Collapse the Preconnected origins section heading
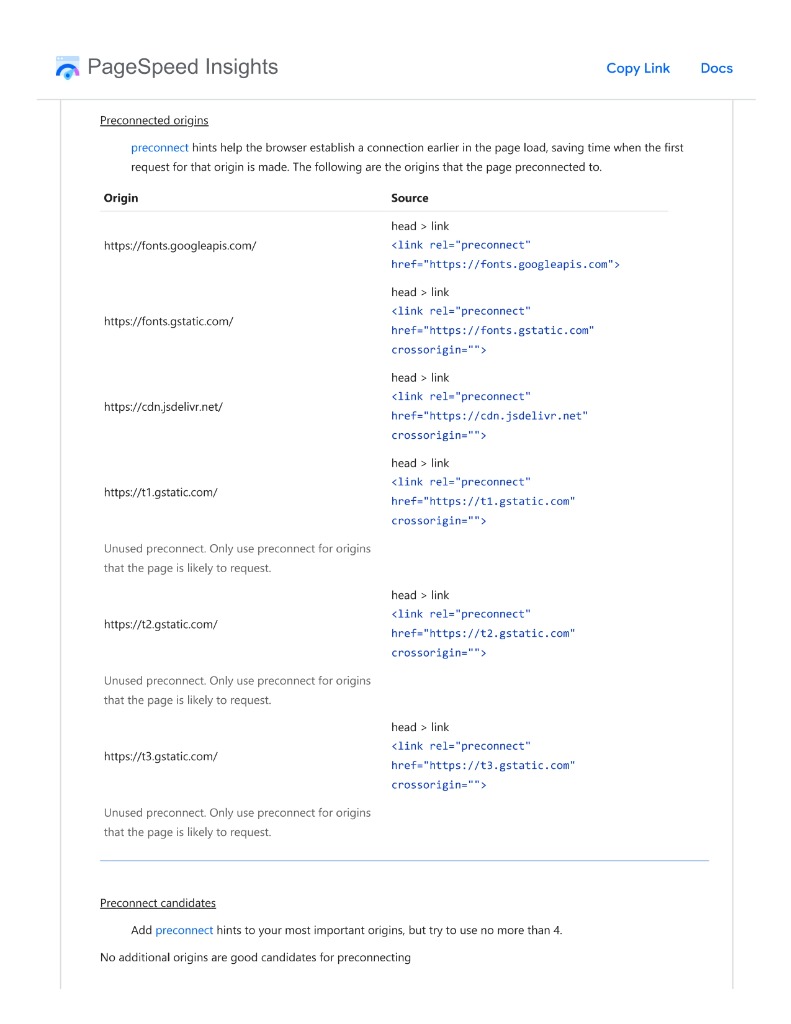The height and width of the screenshot is (1024, 791). (154, 121)
